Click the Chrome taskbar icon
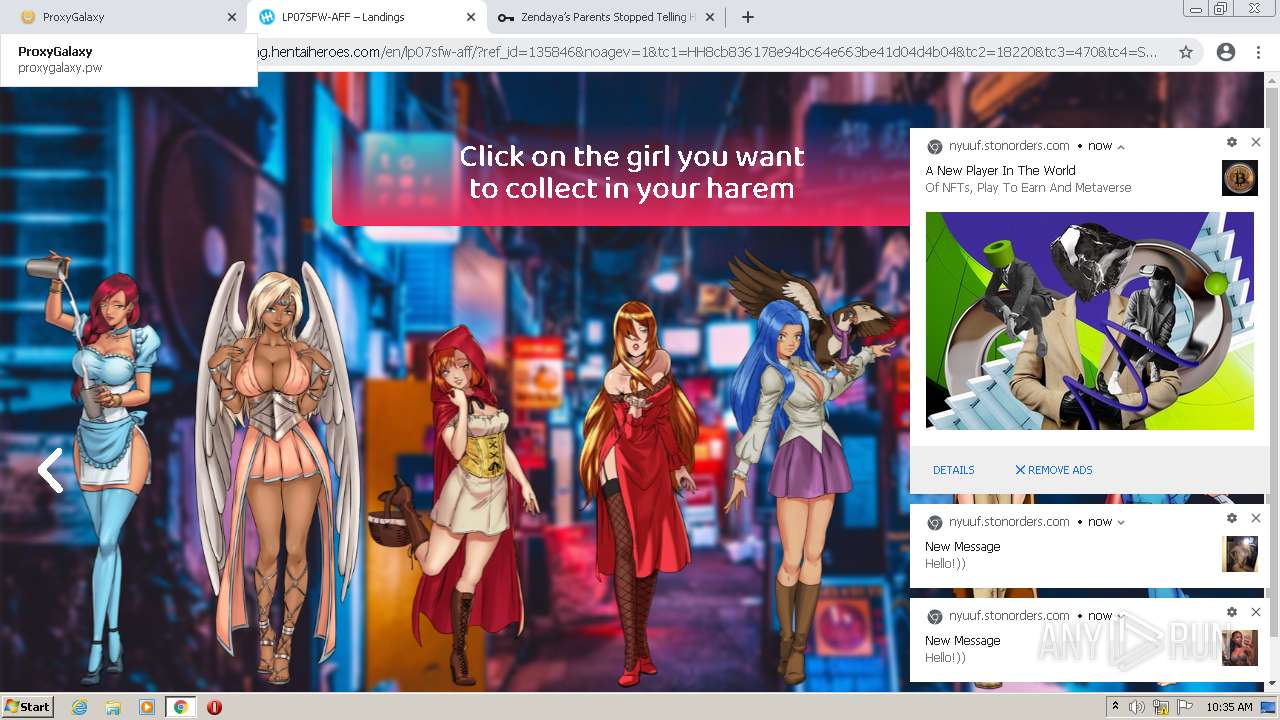The width and height of the screenshot is (1280, 720). click(180, 707)
